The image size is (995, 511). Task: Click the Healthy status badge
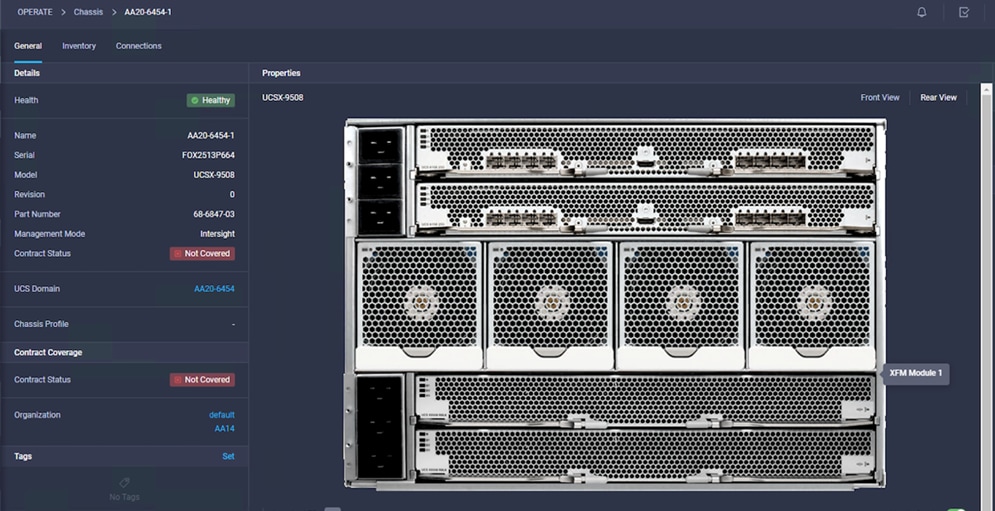211,100
